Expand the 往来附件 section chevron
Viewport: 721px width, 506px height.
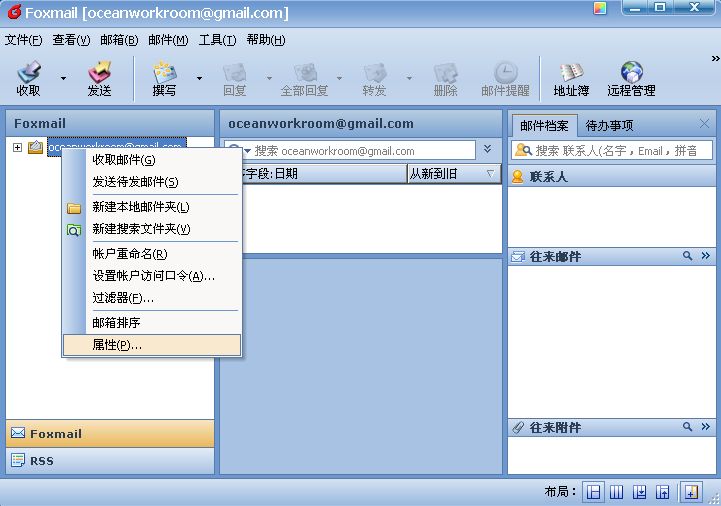[x=706, y=427]
